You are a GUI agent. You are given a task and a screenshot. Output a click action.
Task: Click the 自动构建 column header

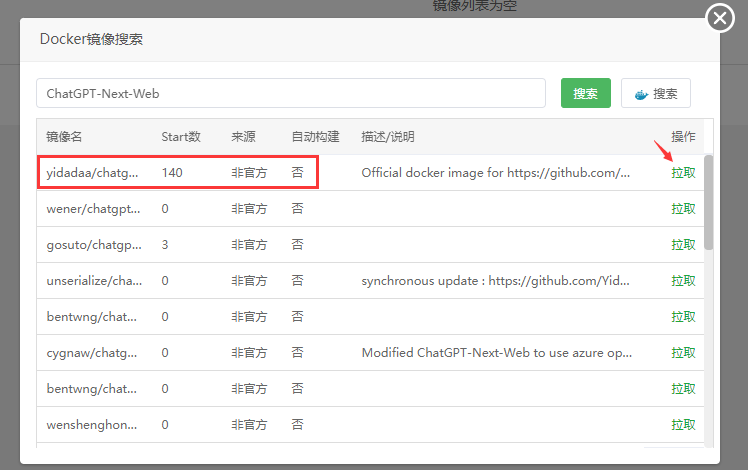(x=315, y=137)
